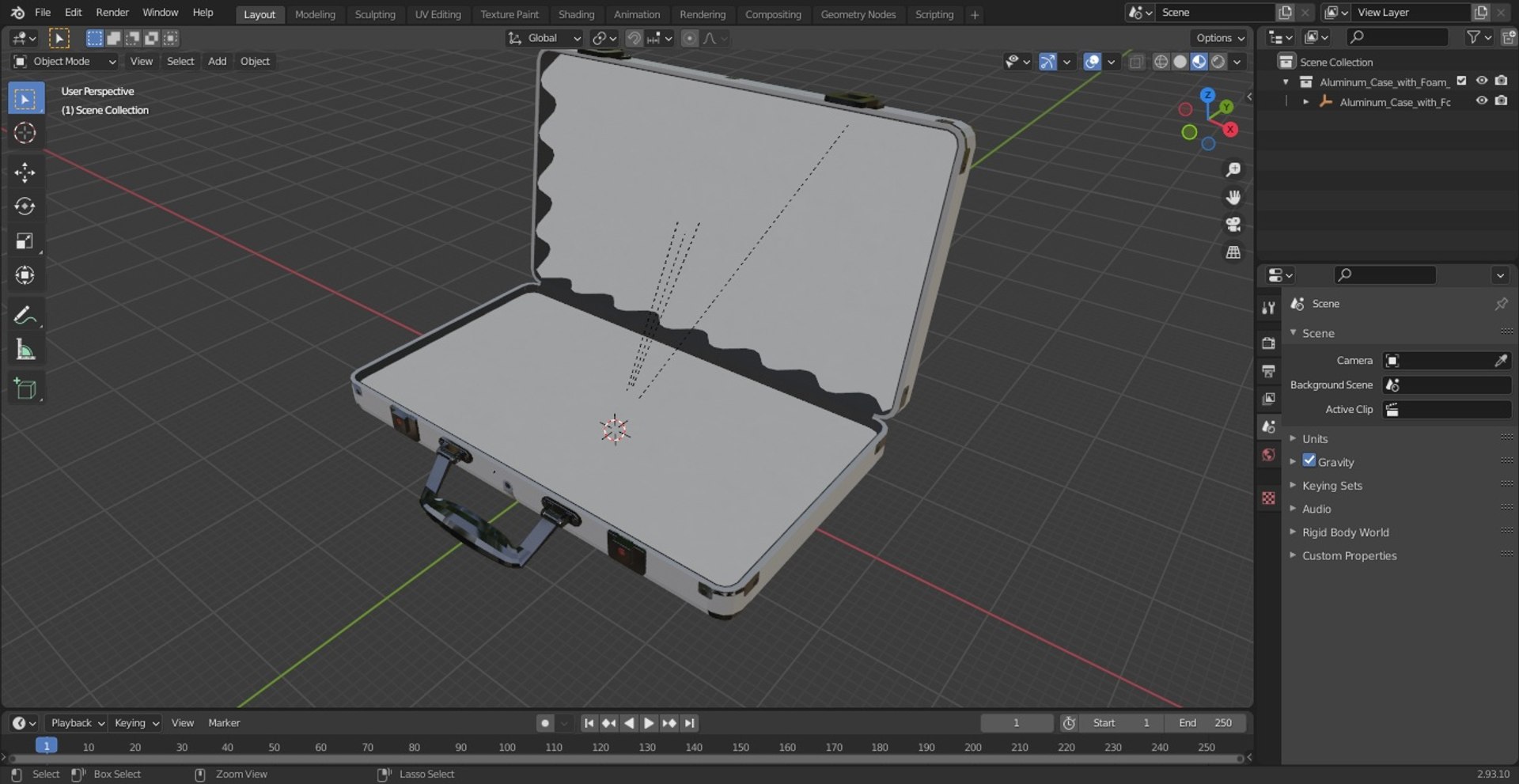Open the Keying menu in timeline

136,723
